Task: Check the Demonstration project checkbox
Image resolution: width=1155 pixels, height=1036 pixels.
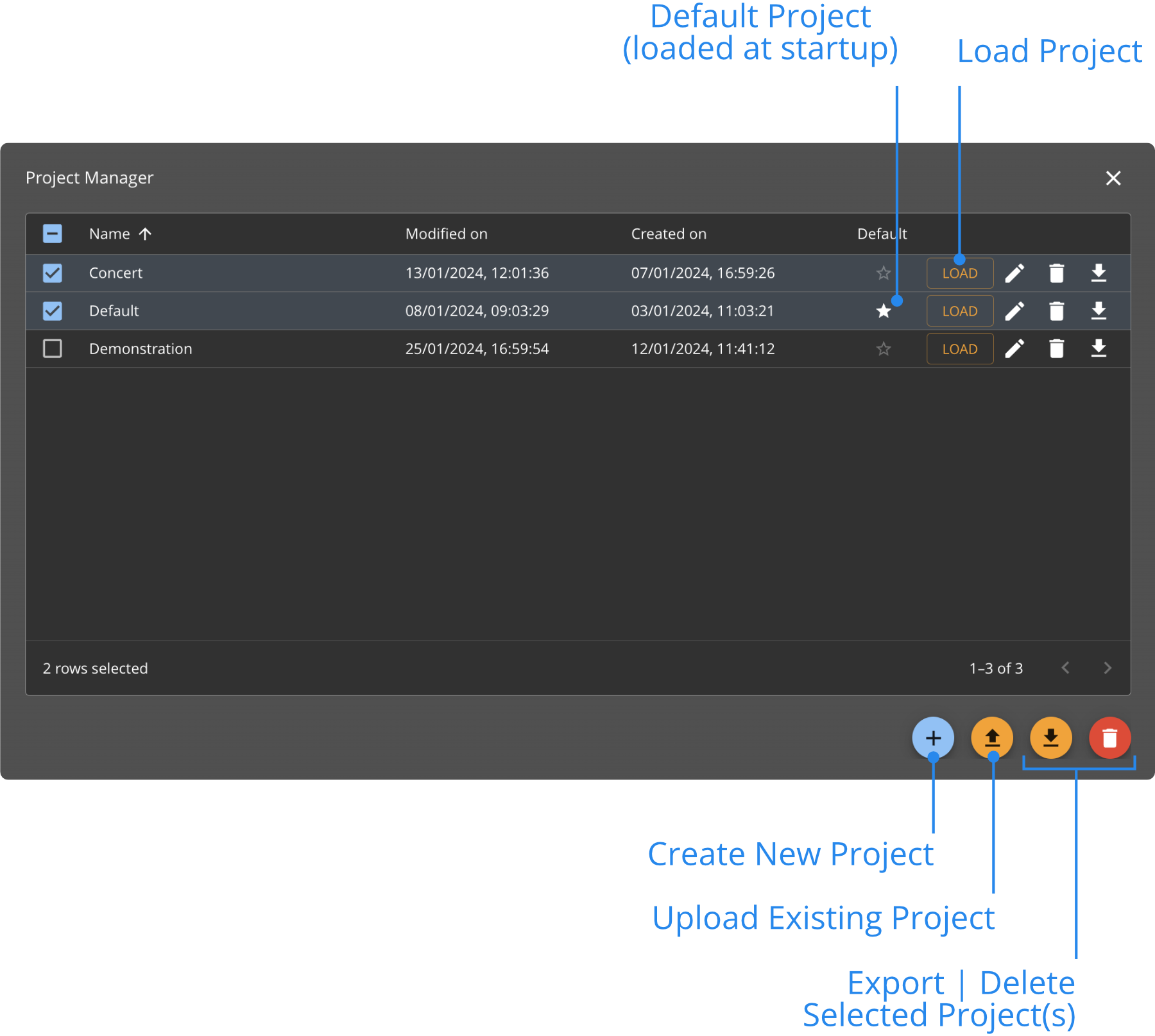Action: click(x=52, y=348)
